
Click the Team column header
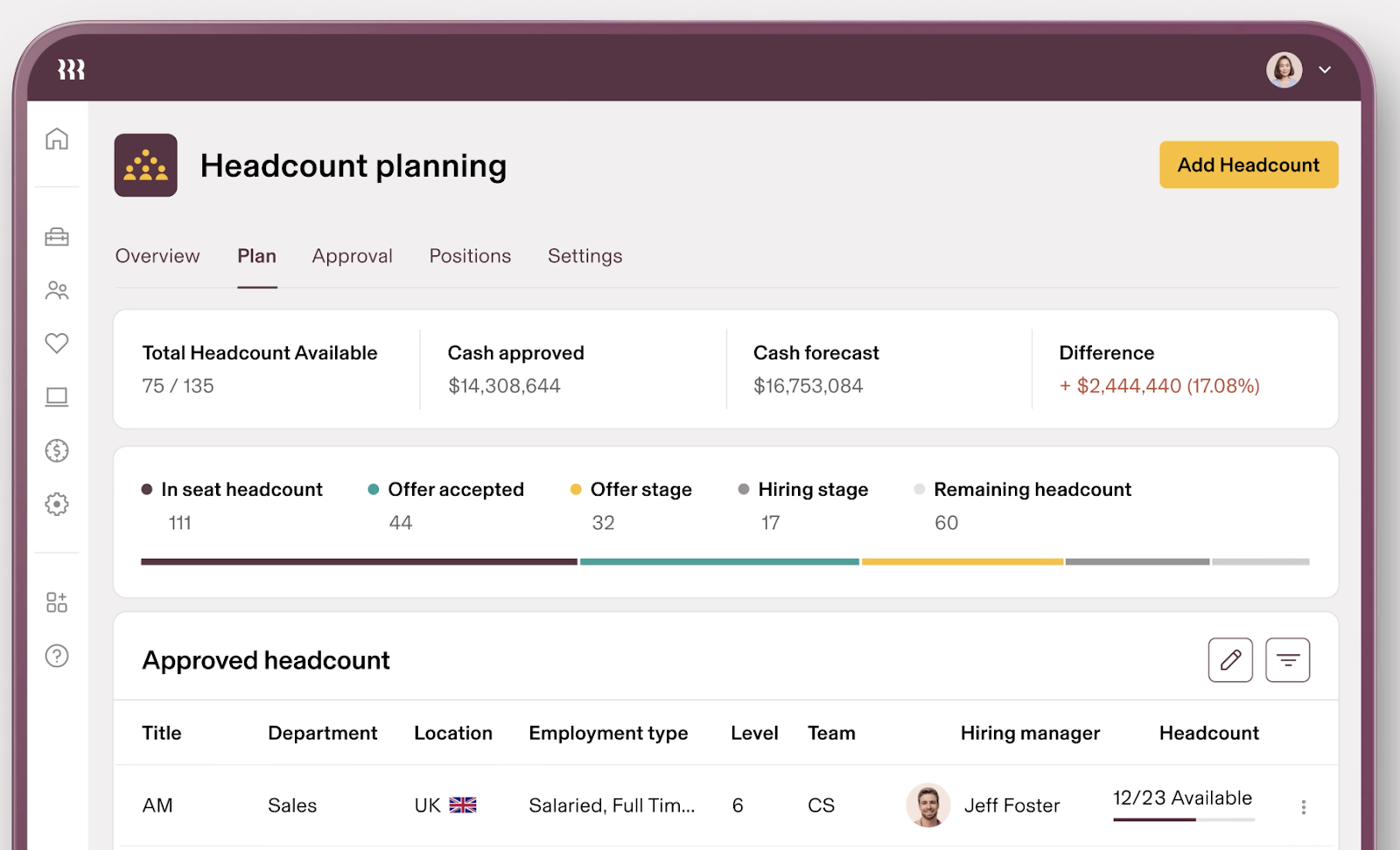831,733
